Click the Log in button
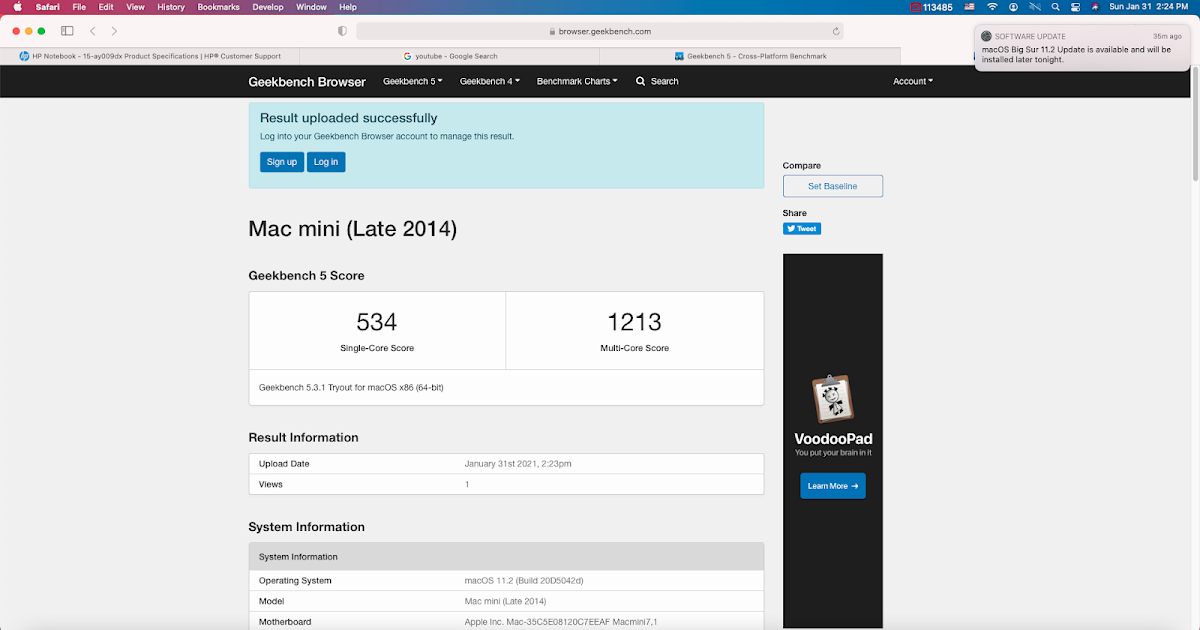The width and height of the screenshot is (1200, 630). [x=326, y=161]
